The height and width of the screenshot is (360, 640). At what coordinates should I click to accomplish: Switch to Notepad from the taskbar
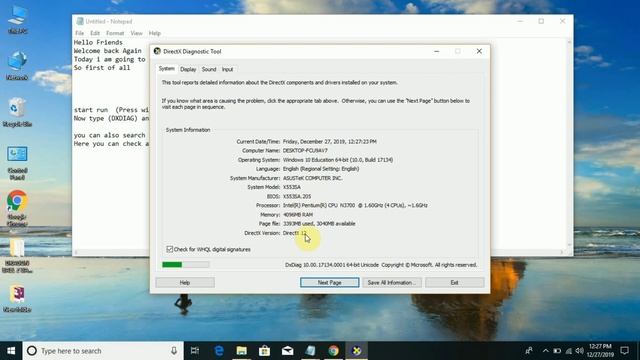point(310,351)
